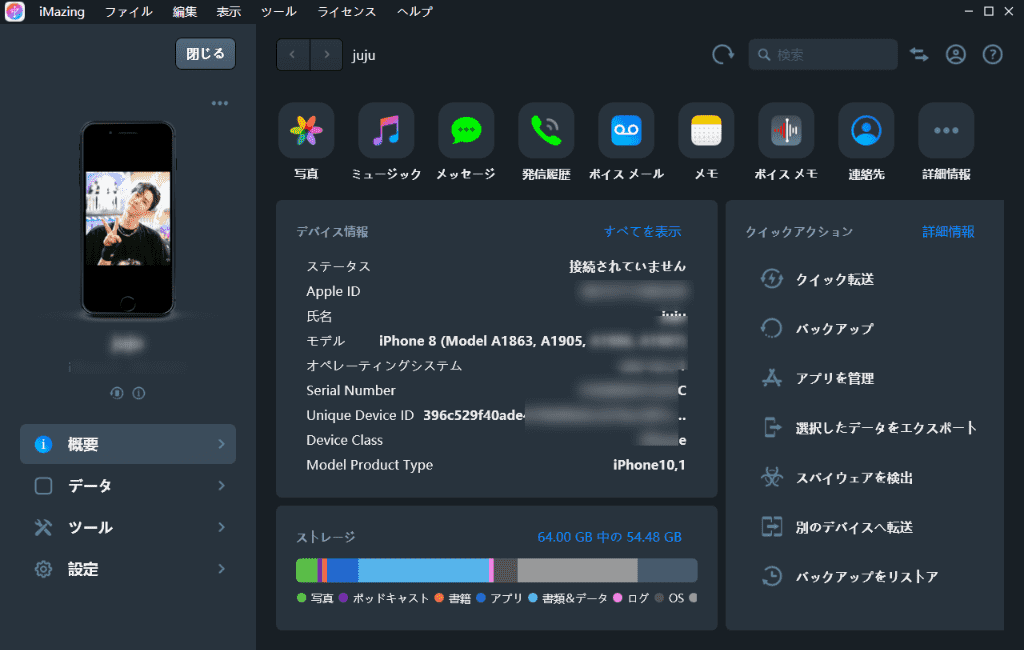Click すべてを表示 link in device info
Screen dimensions: 1024x650
pos(643,231)
